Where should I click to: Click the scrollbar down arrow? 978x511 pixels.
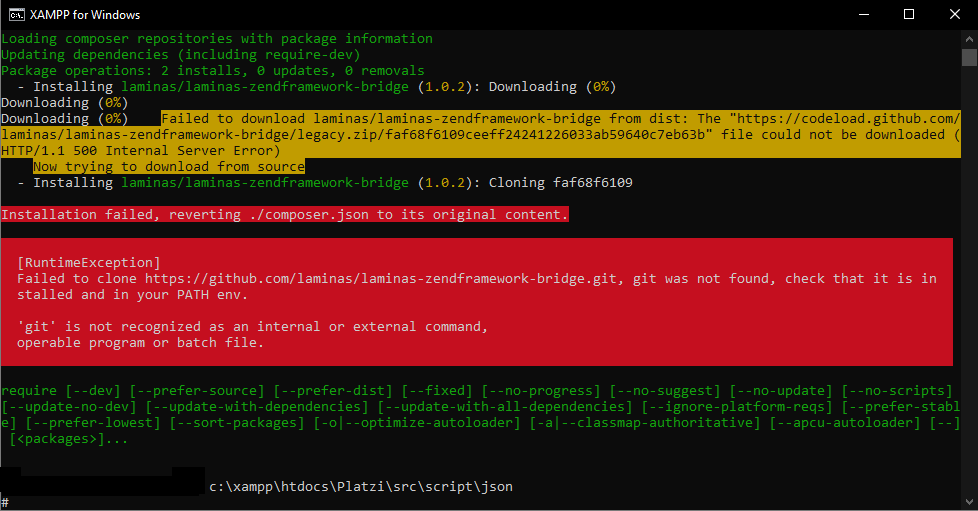pyautogui.click(x=969, y=502)
